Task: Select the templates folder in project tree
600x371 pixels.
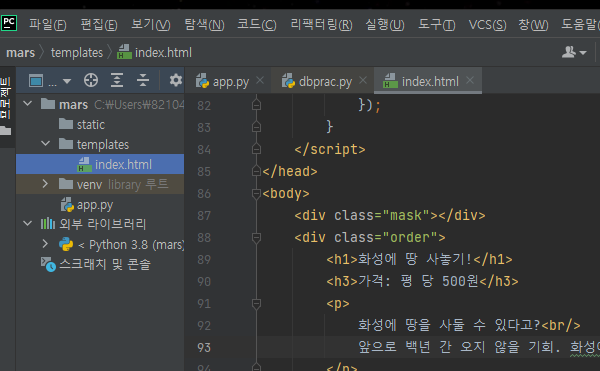Action: click(100, 144)
